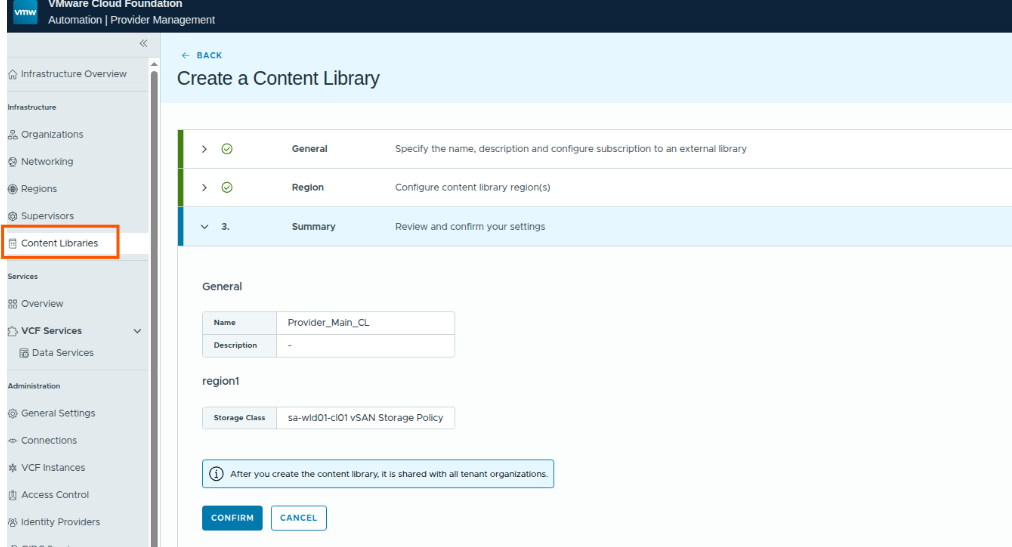Open General Settings in sidebar
The image size is (1012, 547).
coord(58,413)
